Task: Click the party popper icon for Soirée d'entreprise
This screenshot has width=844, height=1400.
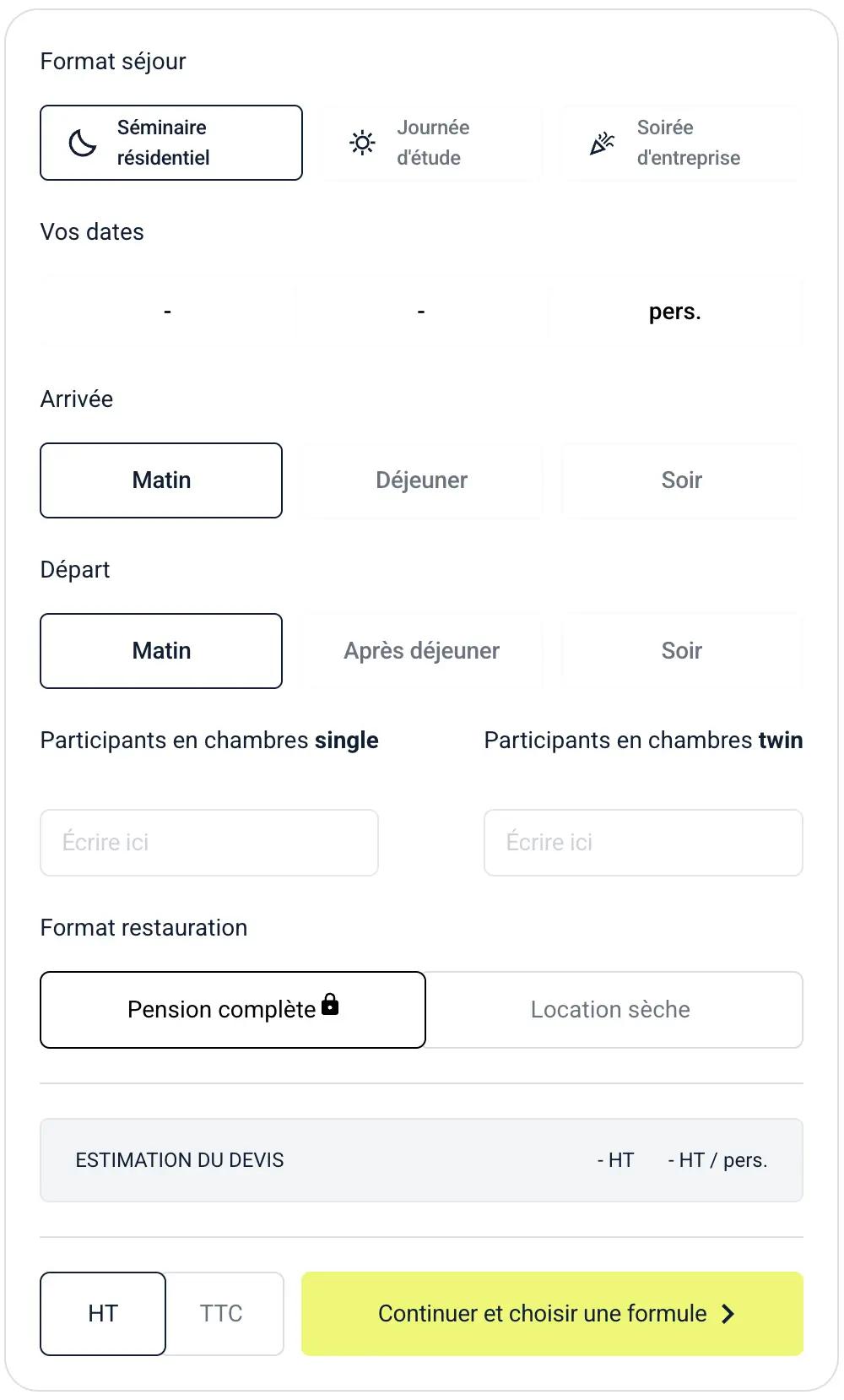Action: [x=601, y=142]
